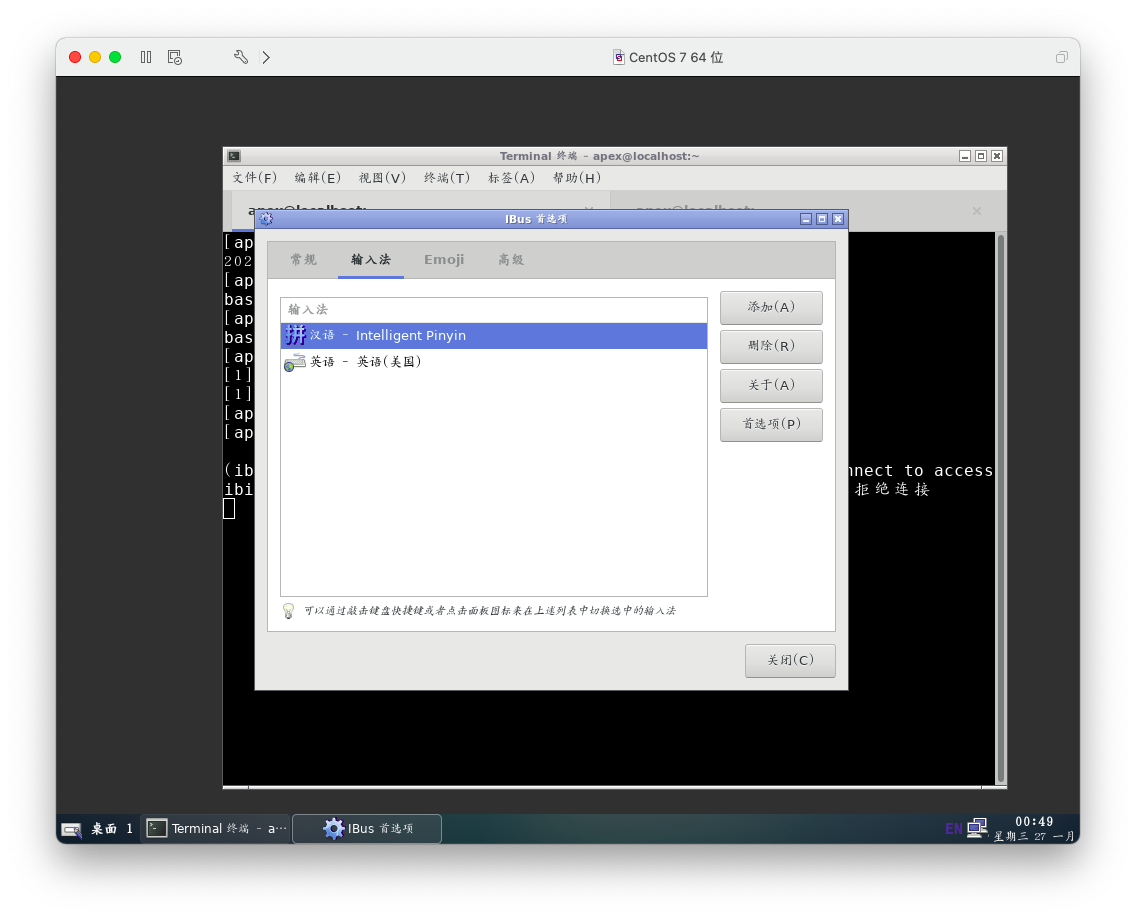This screenshot has height=918, width=1136.
Task: Click the 首选项(P) button
Action: (x=771, y=425)
